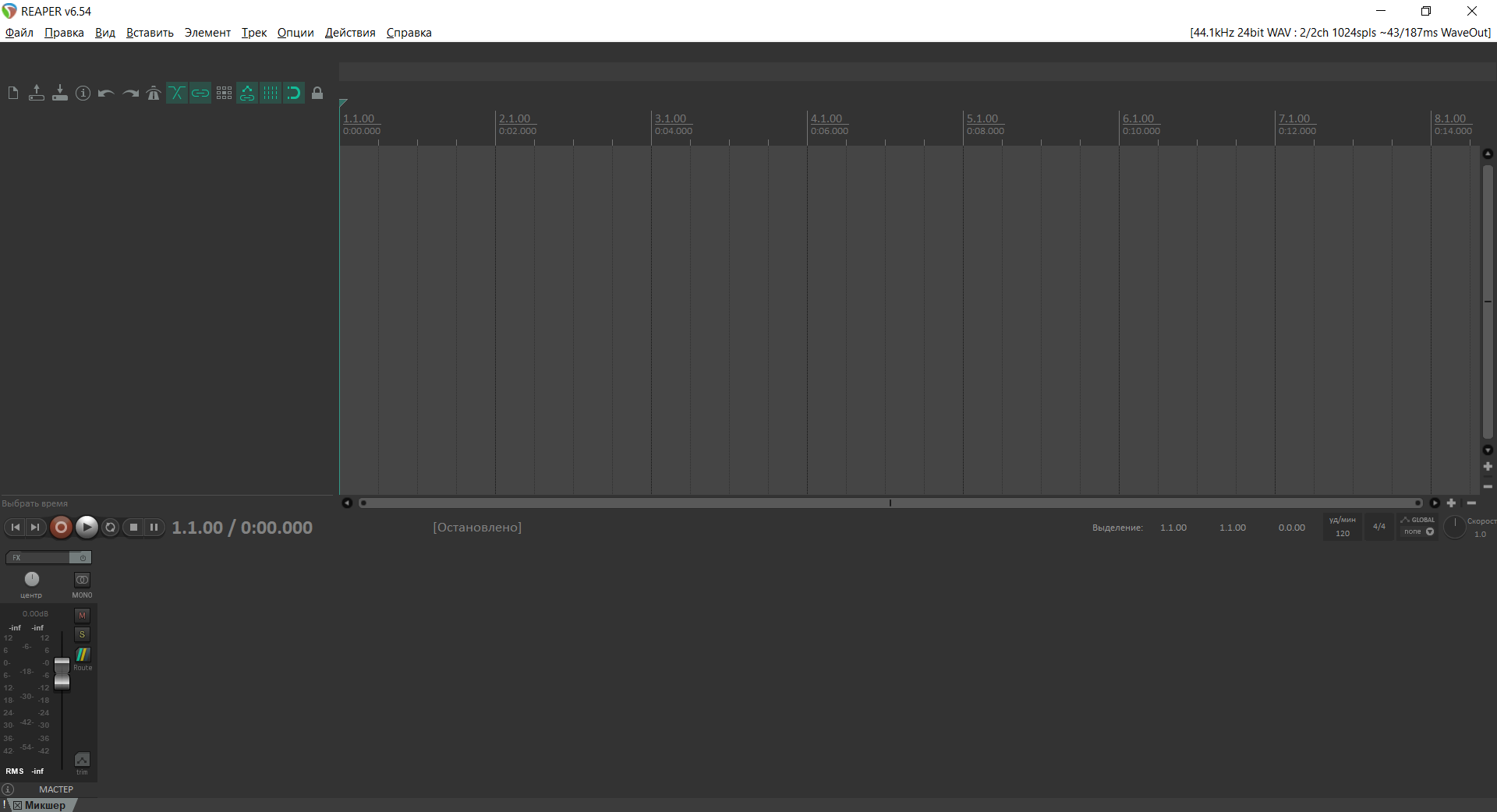Click the 4/4 time signature field
The image size is (1497, 812).
1379,527
